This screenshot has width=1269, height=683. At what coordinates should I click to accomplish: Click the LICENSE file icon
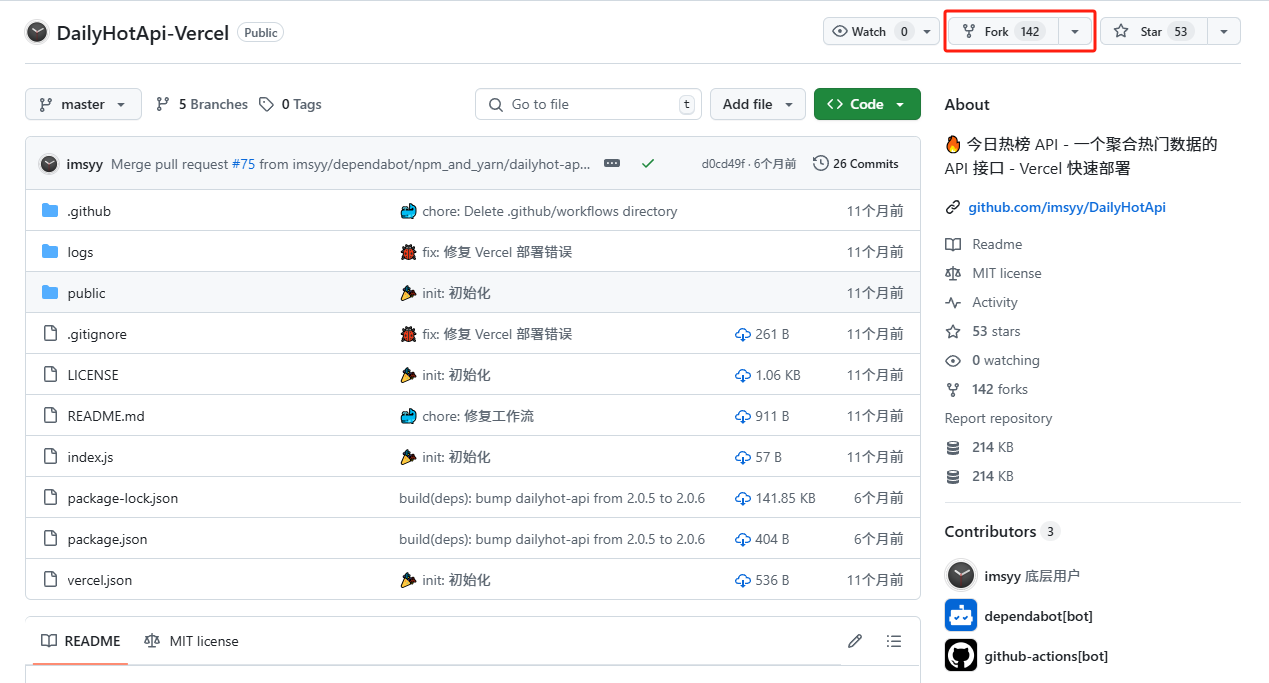(50, 375)
